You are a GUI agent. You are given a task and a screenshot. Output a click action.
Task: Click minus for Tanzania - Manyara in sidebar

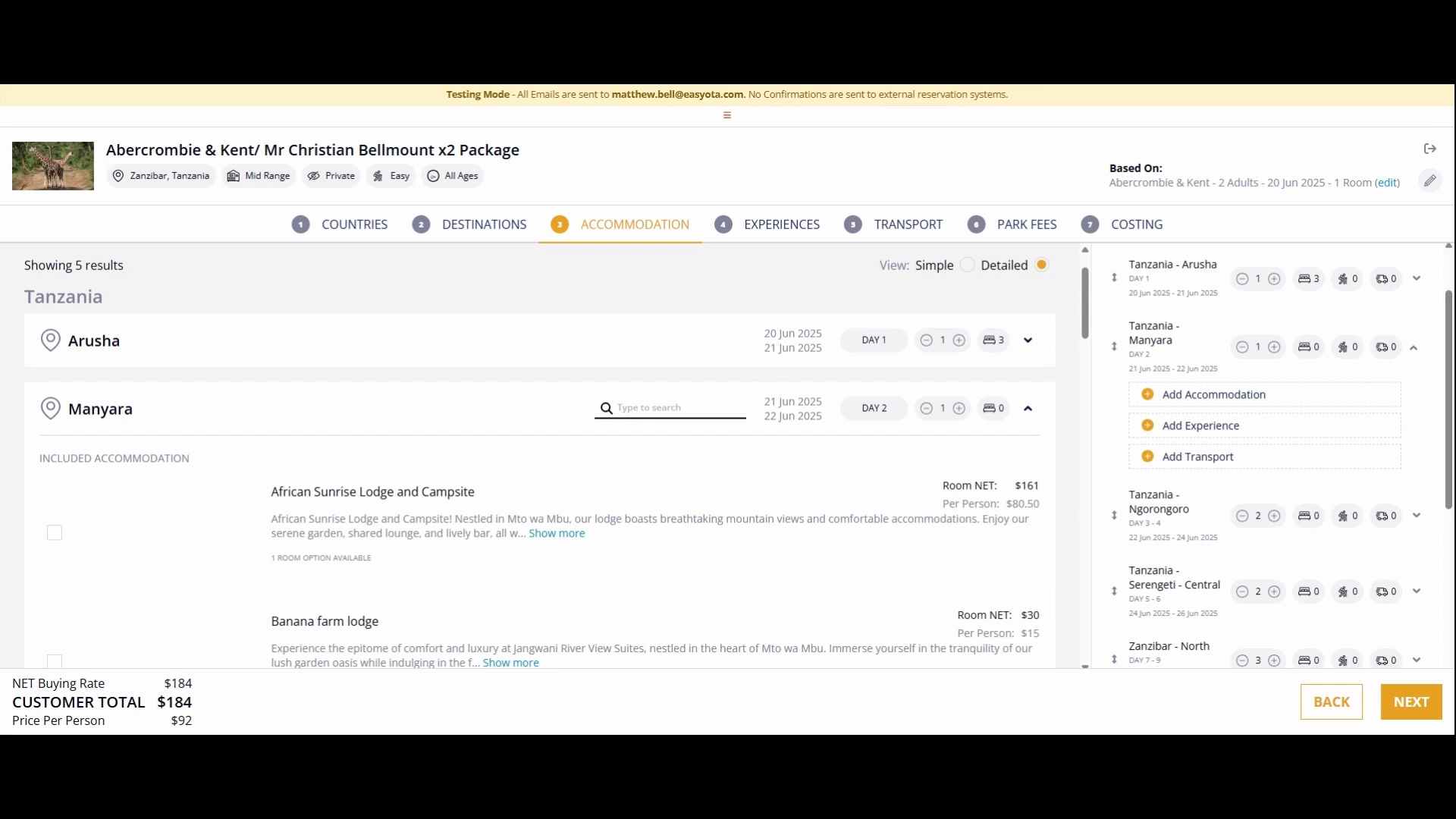pyautogui.click(x=1242, y=347)
